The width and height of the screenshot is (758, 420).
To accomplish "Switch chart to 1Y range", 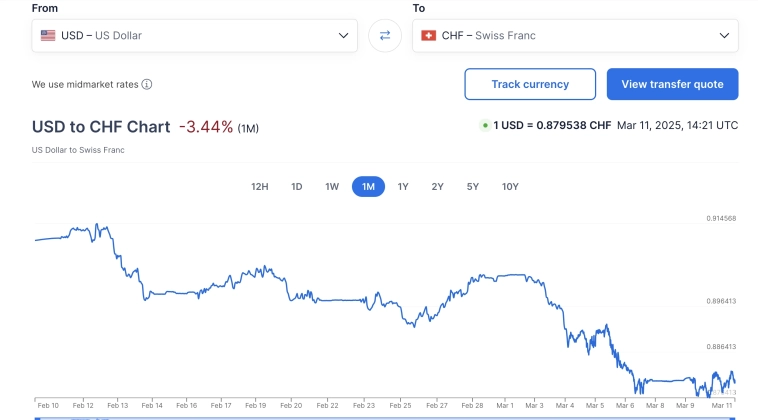I will pos(403,186).
